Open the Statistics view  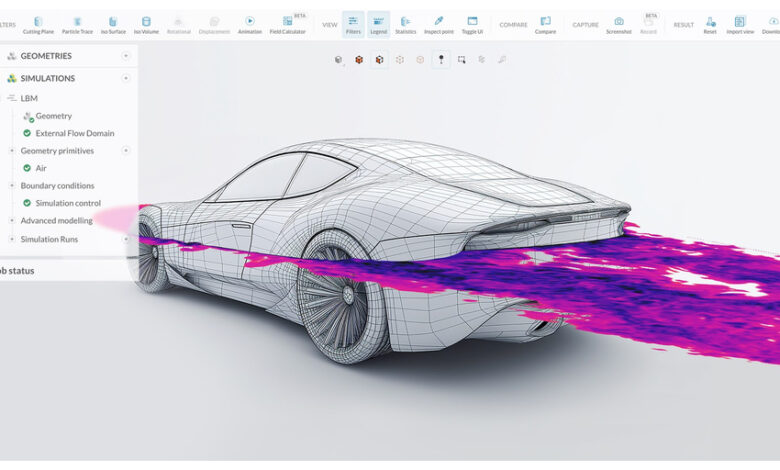[x=405, y=24]
